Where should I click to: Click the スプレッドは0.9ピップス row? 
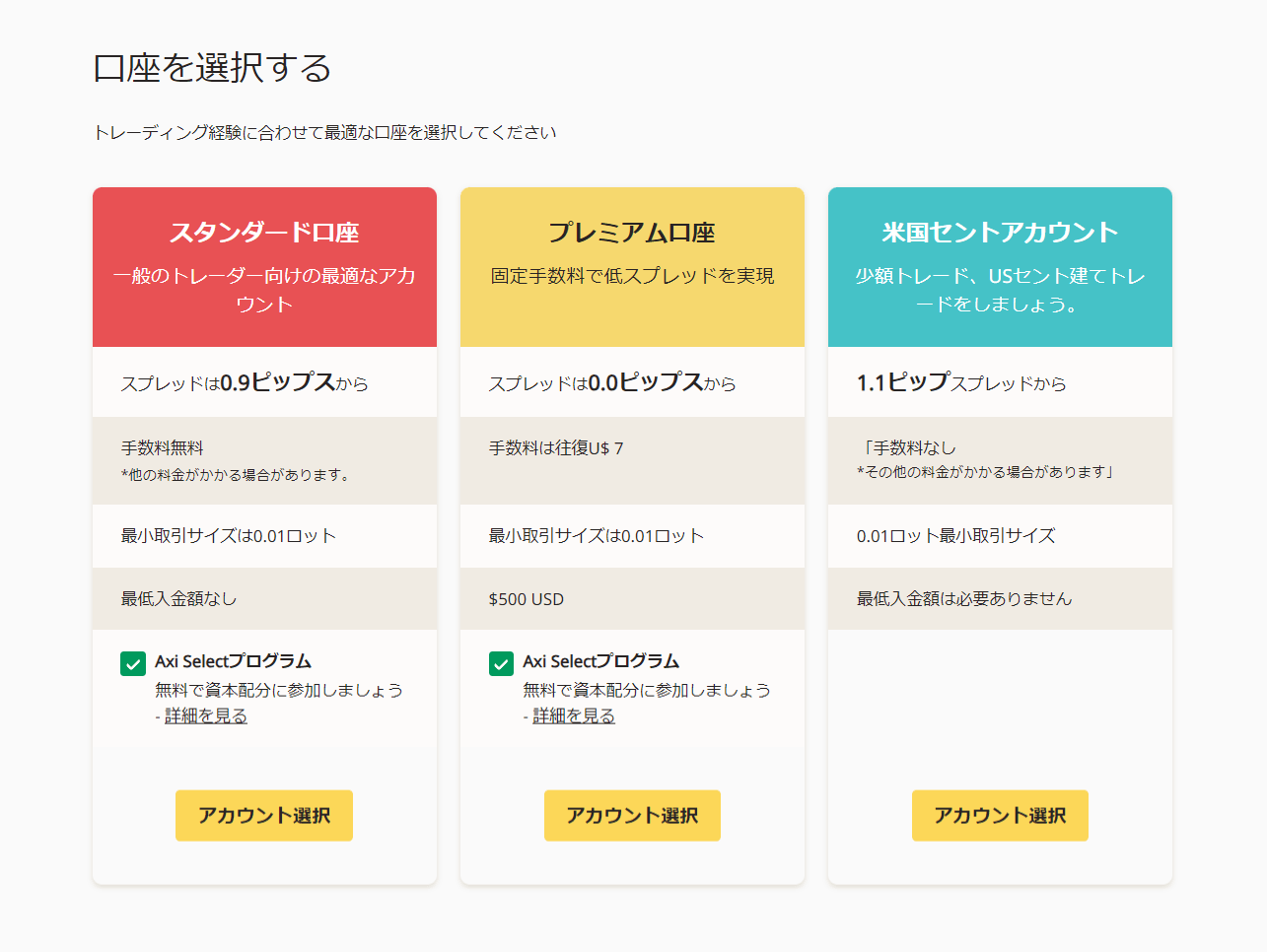263,383
